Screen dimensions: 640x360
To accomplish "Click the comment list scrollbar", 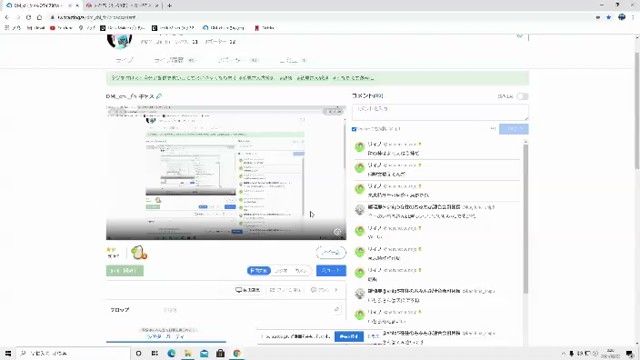I will point(525,218).
